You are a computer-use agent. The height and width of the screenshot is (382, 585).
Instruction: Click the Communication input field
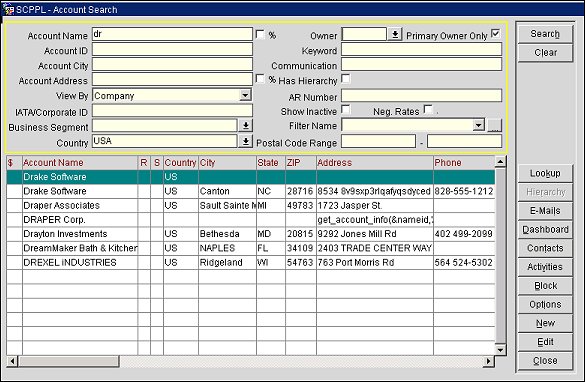[x=422, y=64]
